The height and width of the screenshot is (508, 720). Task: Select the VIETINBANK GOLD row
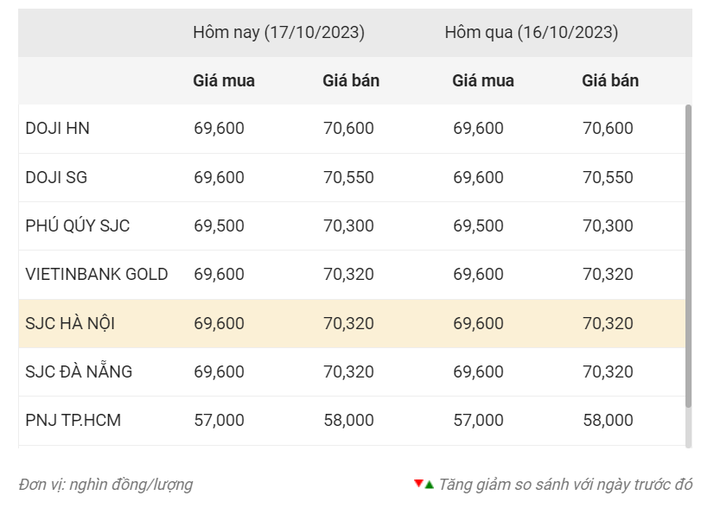coord(352,275)
